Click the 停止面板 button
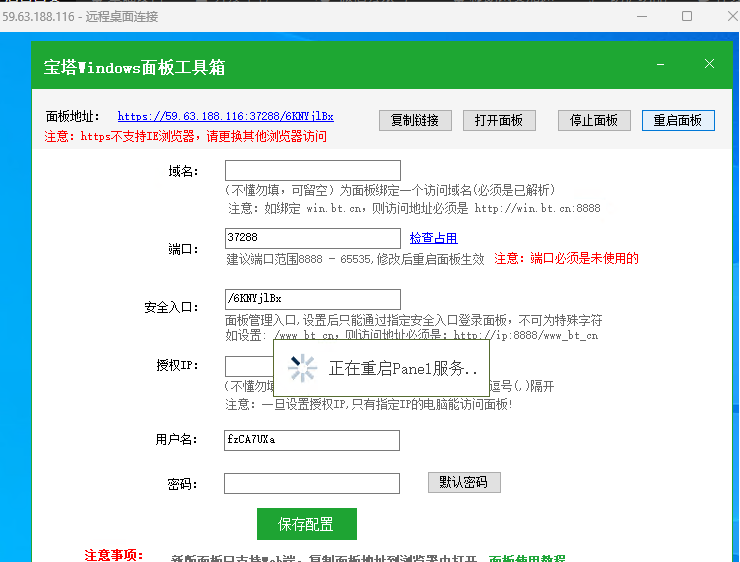This screenshot has height=562, width=740. click(x=594, y=121)
